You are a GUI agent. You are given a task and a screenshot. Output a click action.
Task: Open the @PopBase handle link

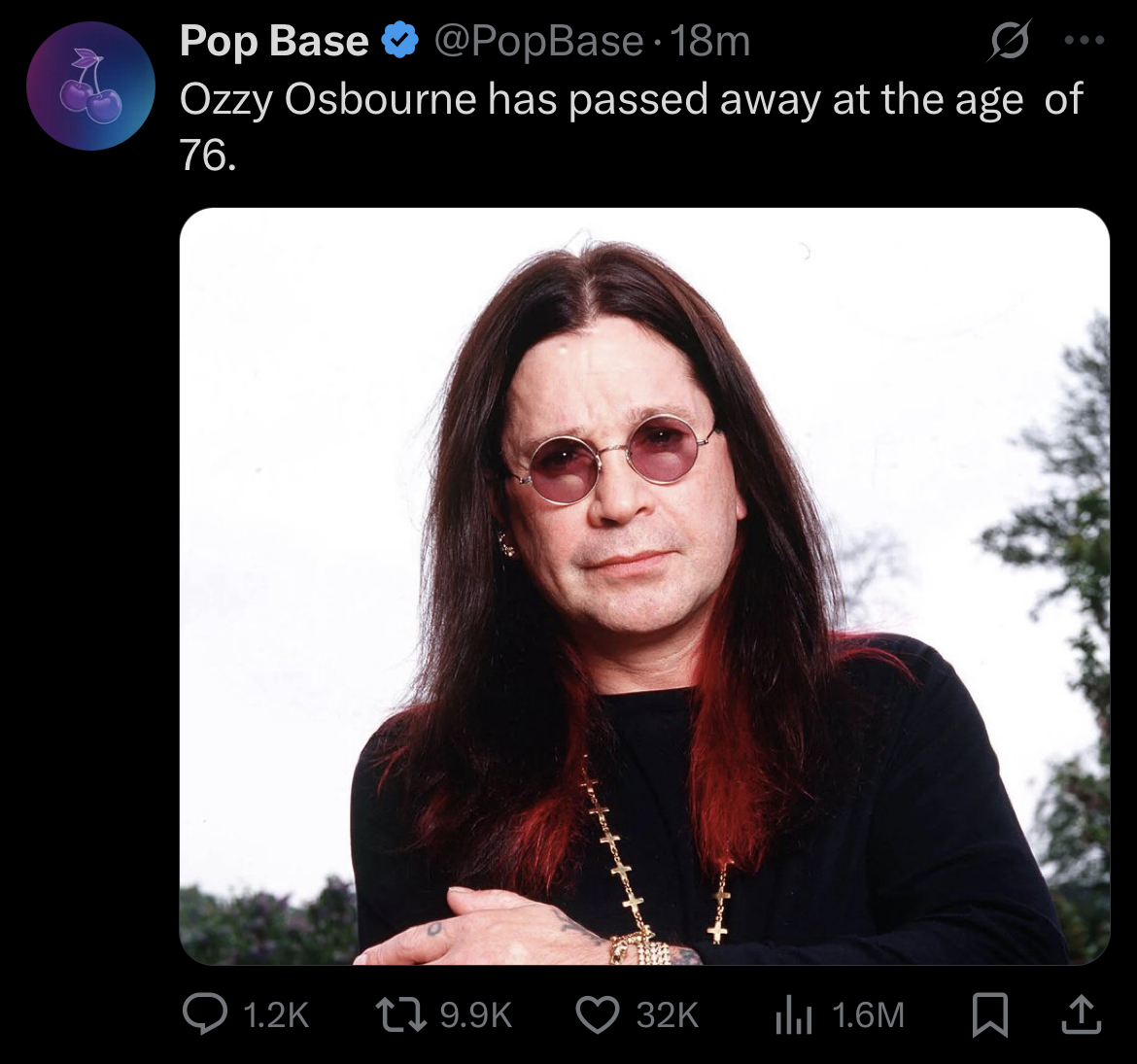pyautogui.click(x=538, y=41)
